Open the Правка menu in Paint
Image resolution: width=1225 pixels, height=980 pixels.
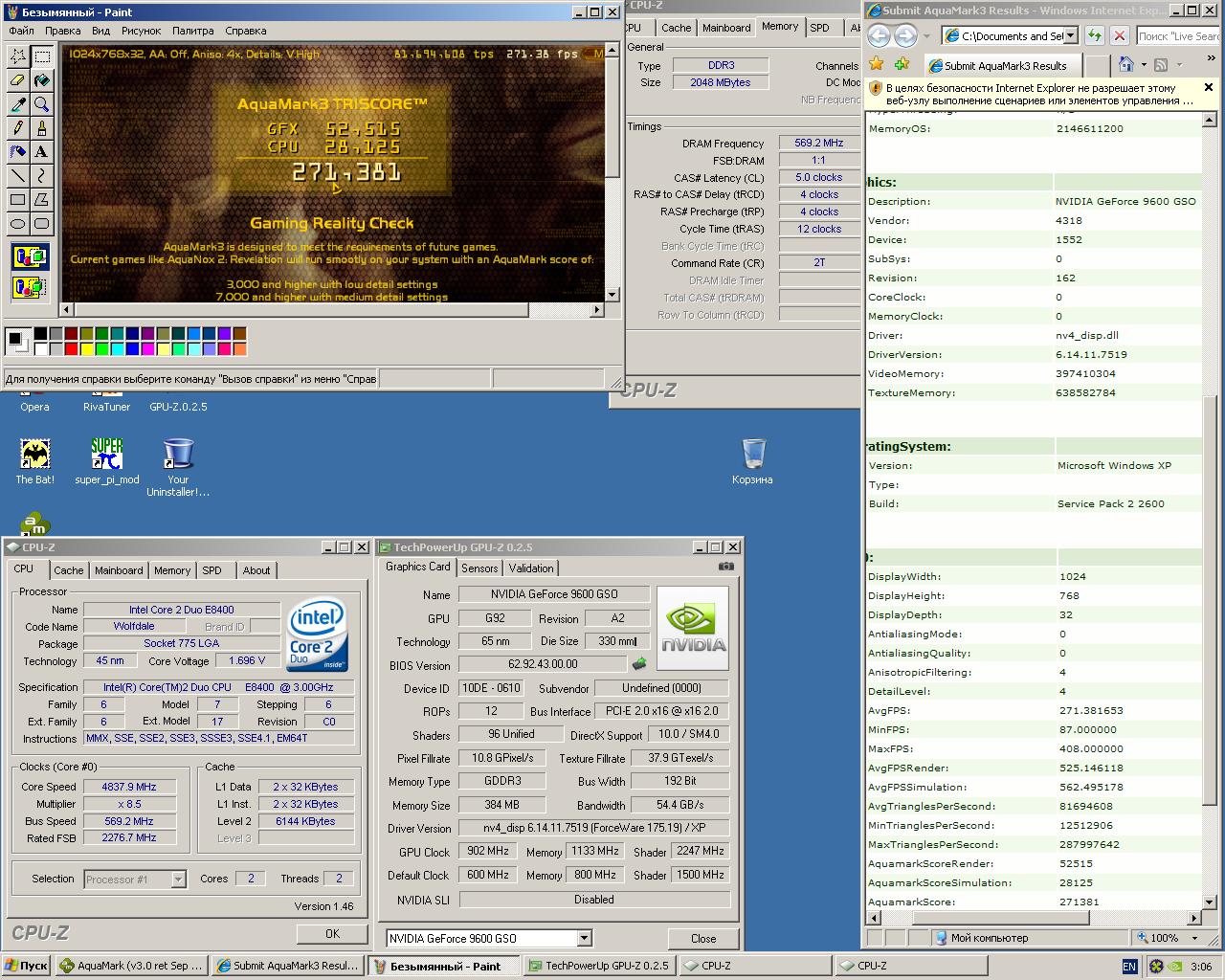click(x=63, y=31)
